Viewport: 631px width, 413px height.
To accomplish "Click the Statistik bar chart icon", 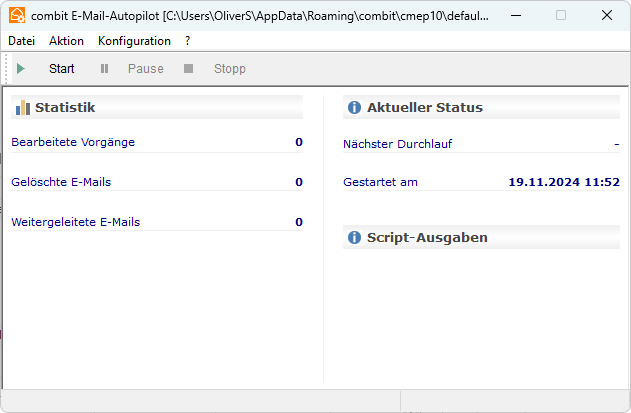I will [x=22, y=107].
